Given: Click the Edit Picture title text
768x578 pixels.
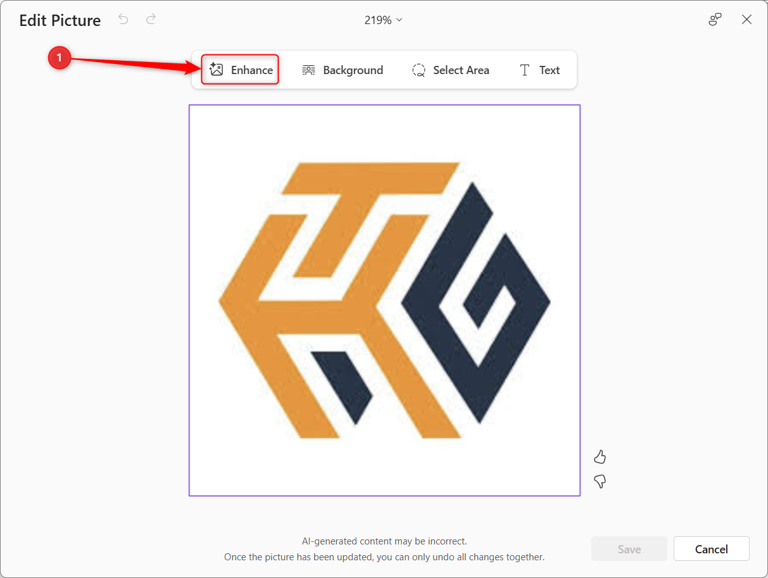Looking at the screenshot, I should [60, 20].
